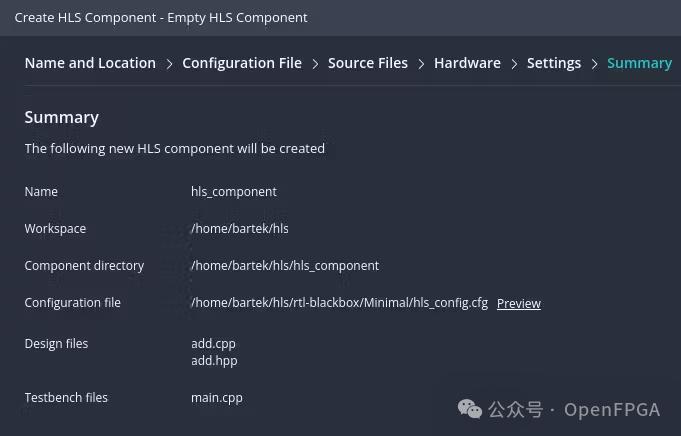Click the hls_config.cfg configuration file path
Image resolution: width=681 pixels, height=436 pixels.
coord(339,302)
